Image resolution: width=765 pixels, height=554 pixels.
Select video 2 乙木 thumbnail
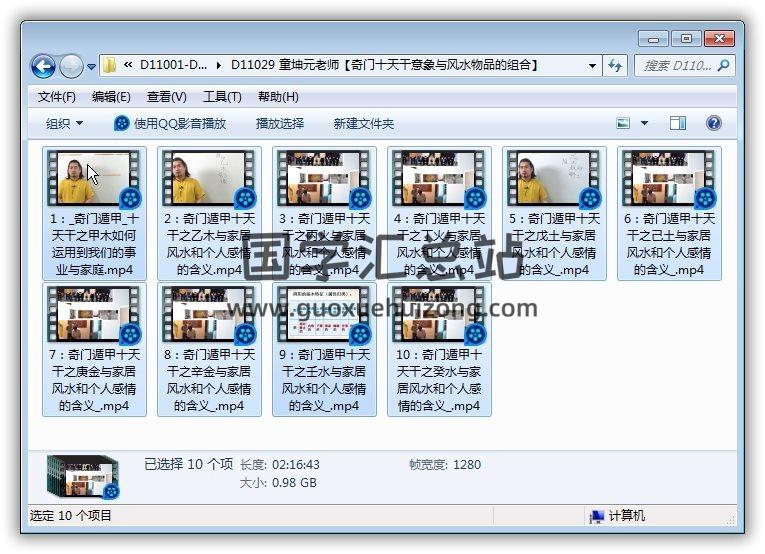pos(209,178)
